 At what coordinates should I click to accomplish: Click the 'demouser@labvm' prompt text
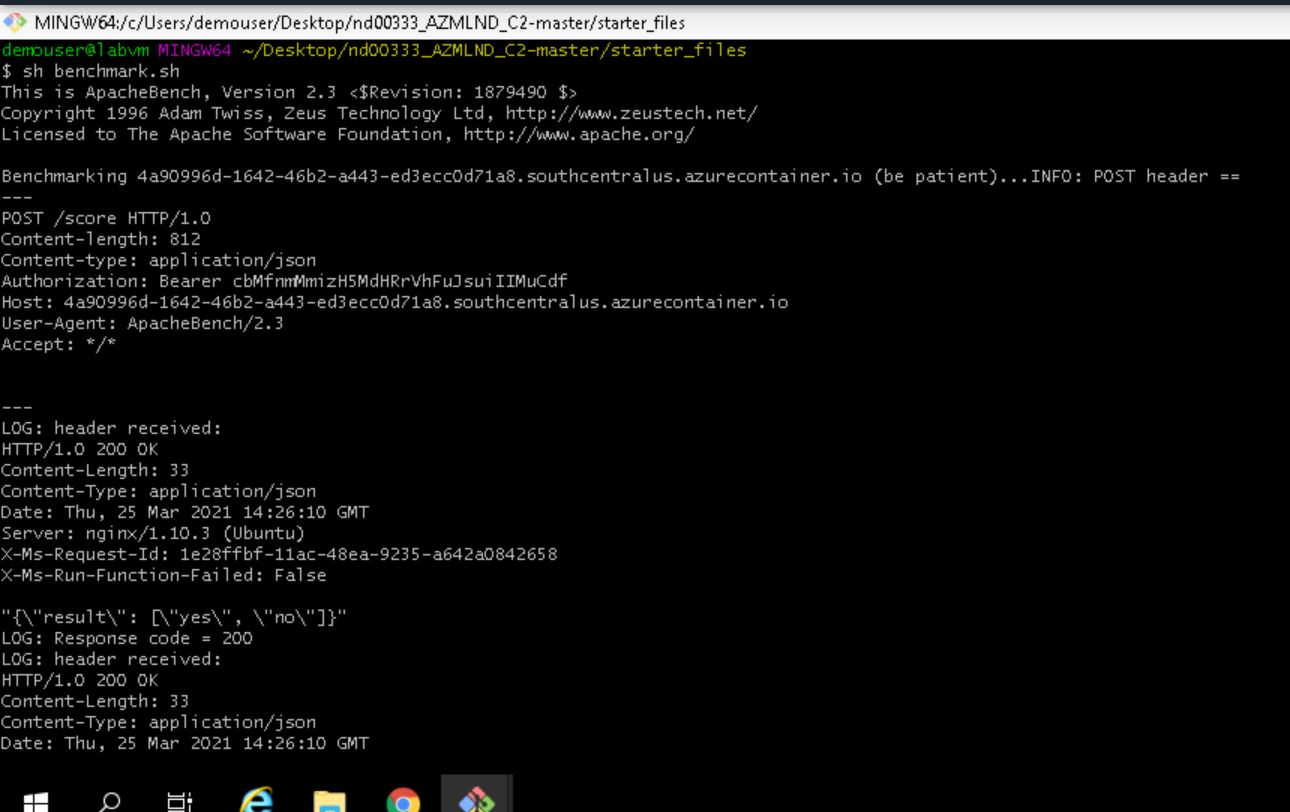(76, 50)
